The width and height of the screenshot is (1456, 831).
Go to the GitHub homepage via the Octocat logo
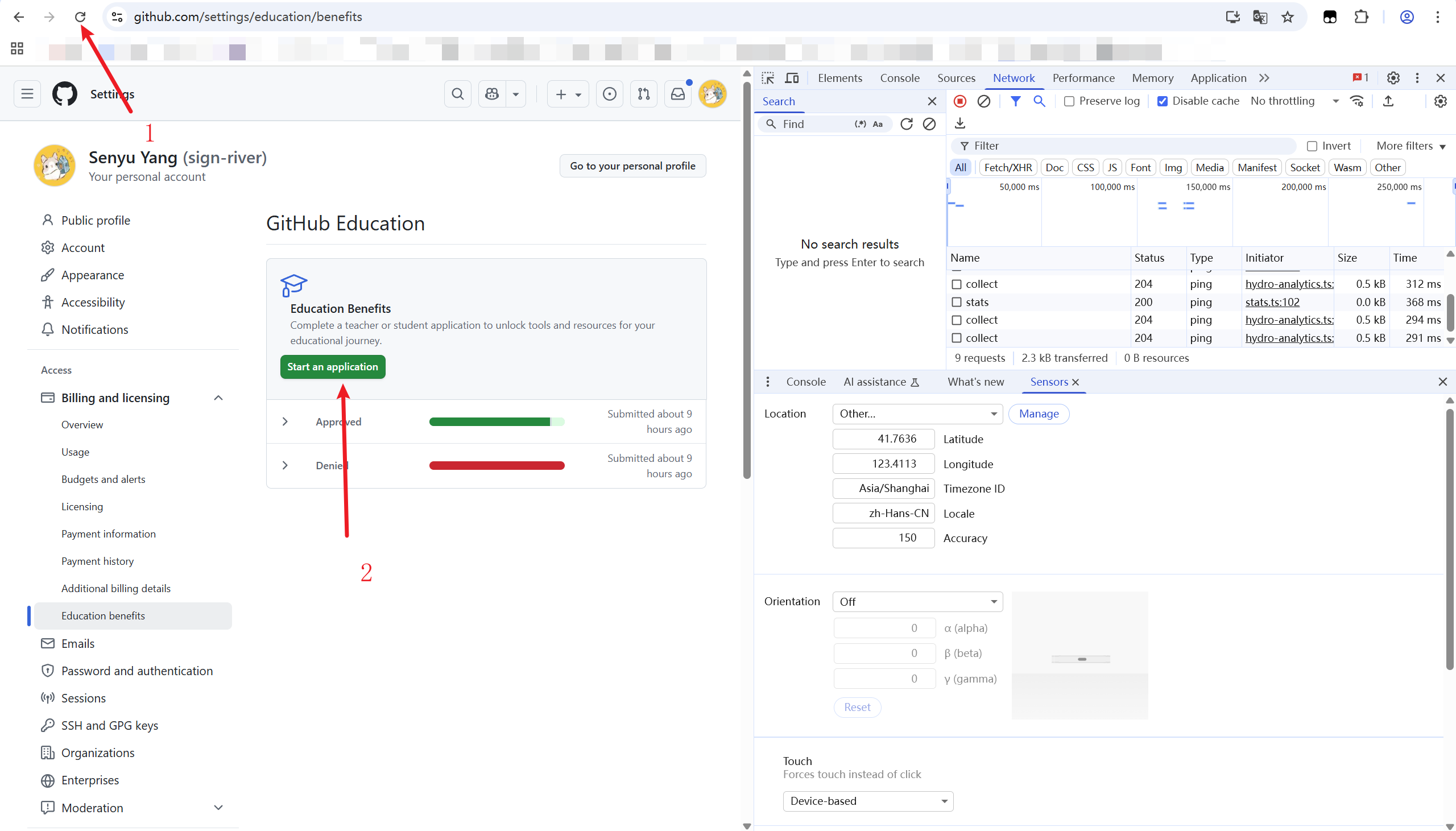(x=64, y=94)
